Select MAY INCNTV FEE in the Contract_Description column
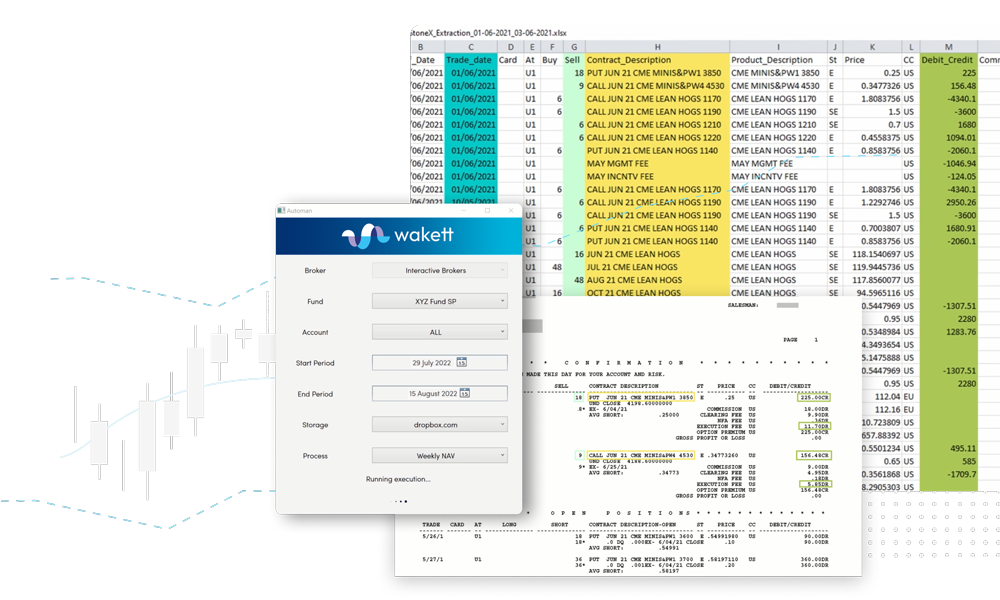The image size is (1000, 600). tap(657, 177)
